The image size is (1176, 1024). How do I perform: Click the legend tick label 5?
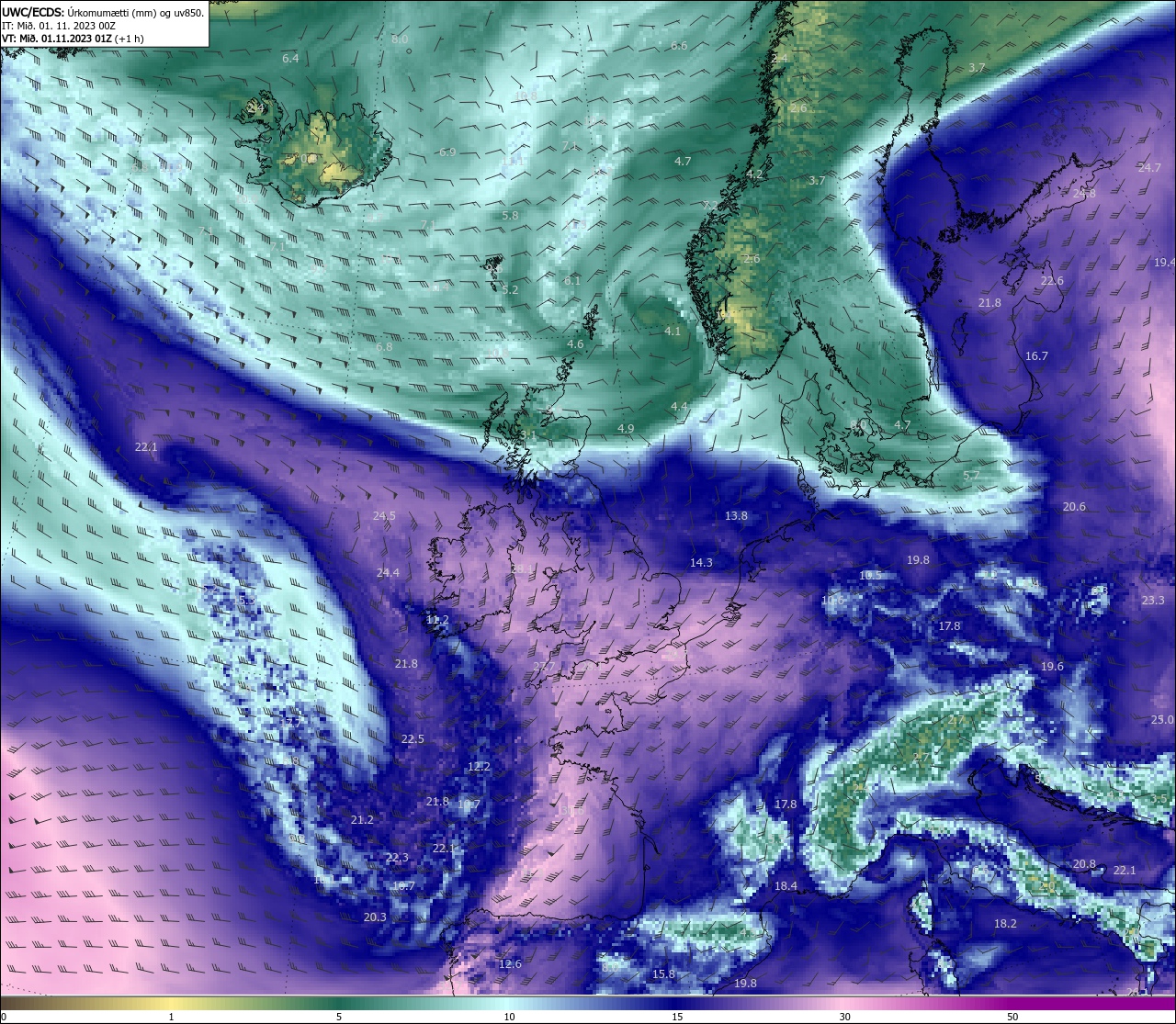click(339, 1017)
